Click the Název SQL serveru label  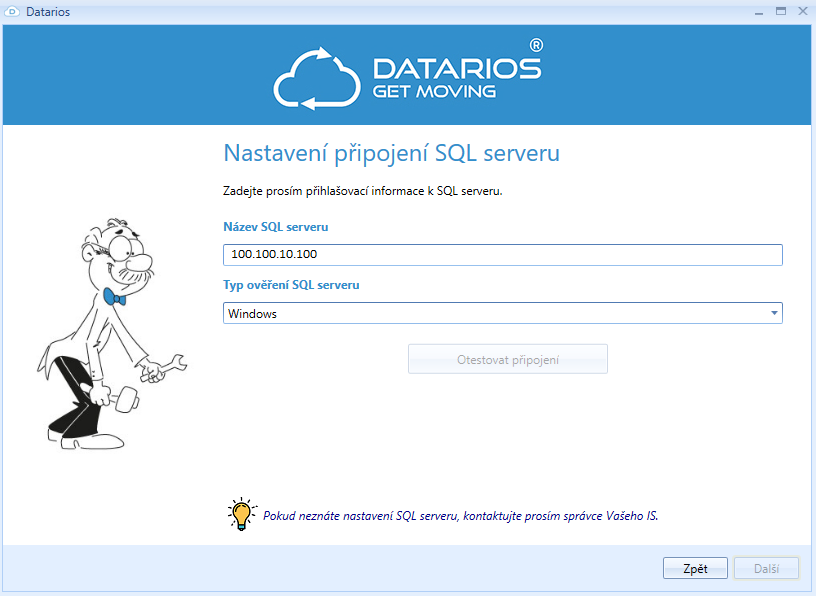(x=275, y=227)
